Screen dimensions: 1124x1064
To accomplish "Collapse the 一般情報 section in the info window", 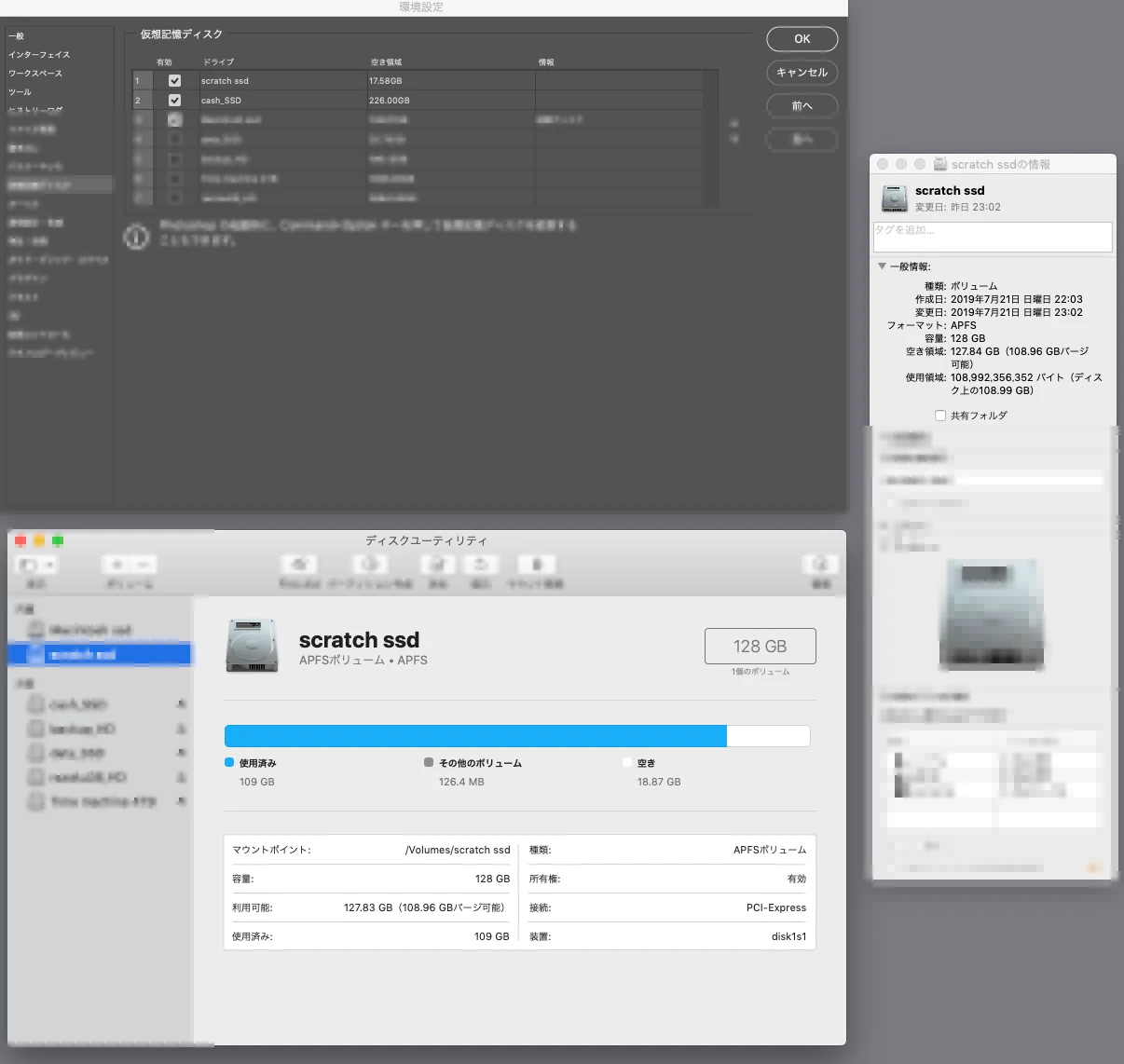I will click(882, 266).
